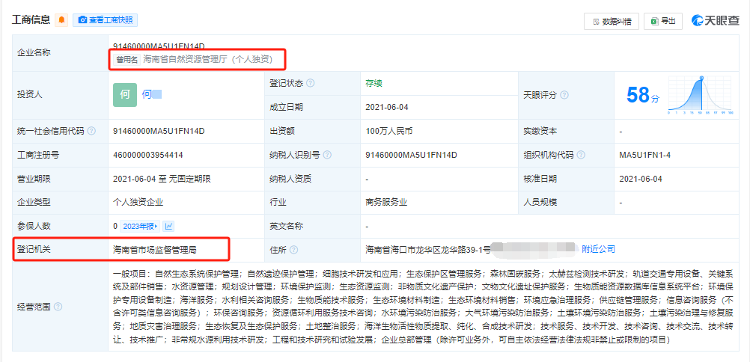Click the 58分 score value
The width and height of the screenshot is (750, 362).
(x=643, y=96)
